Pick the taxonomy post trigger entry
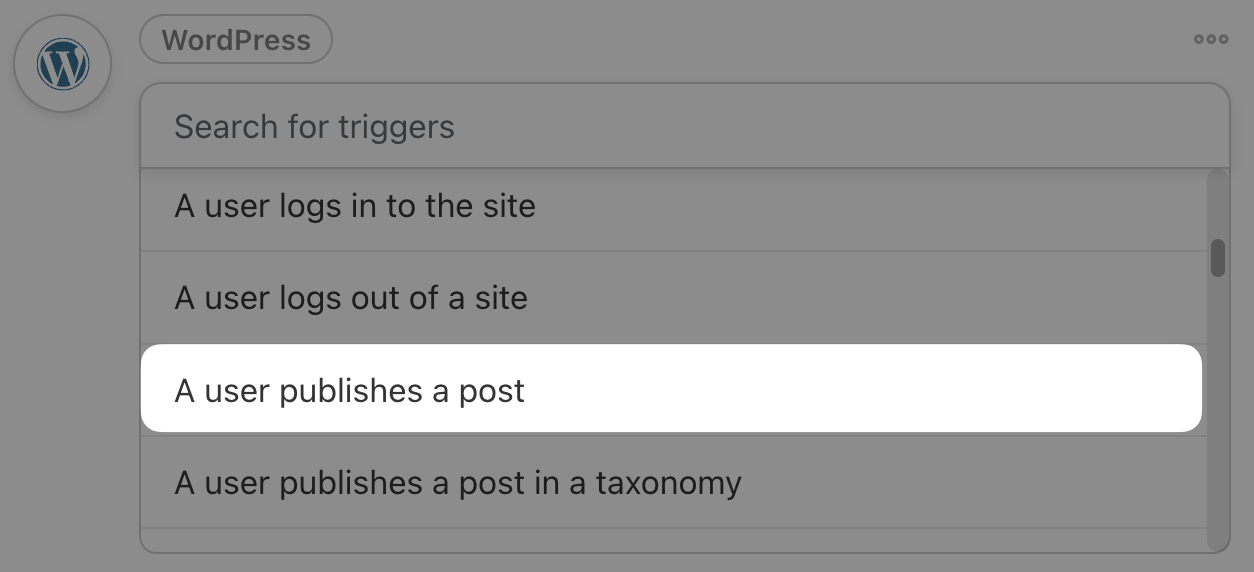This screenshot has height=572, width=1254. pos(673,482)
